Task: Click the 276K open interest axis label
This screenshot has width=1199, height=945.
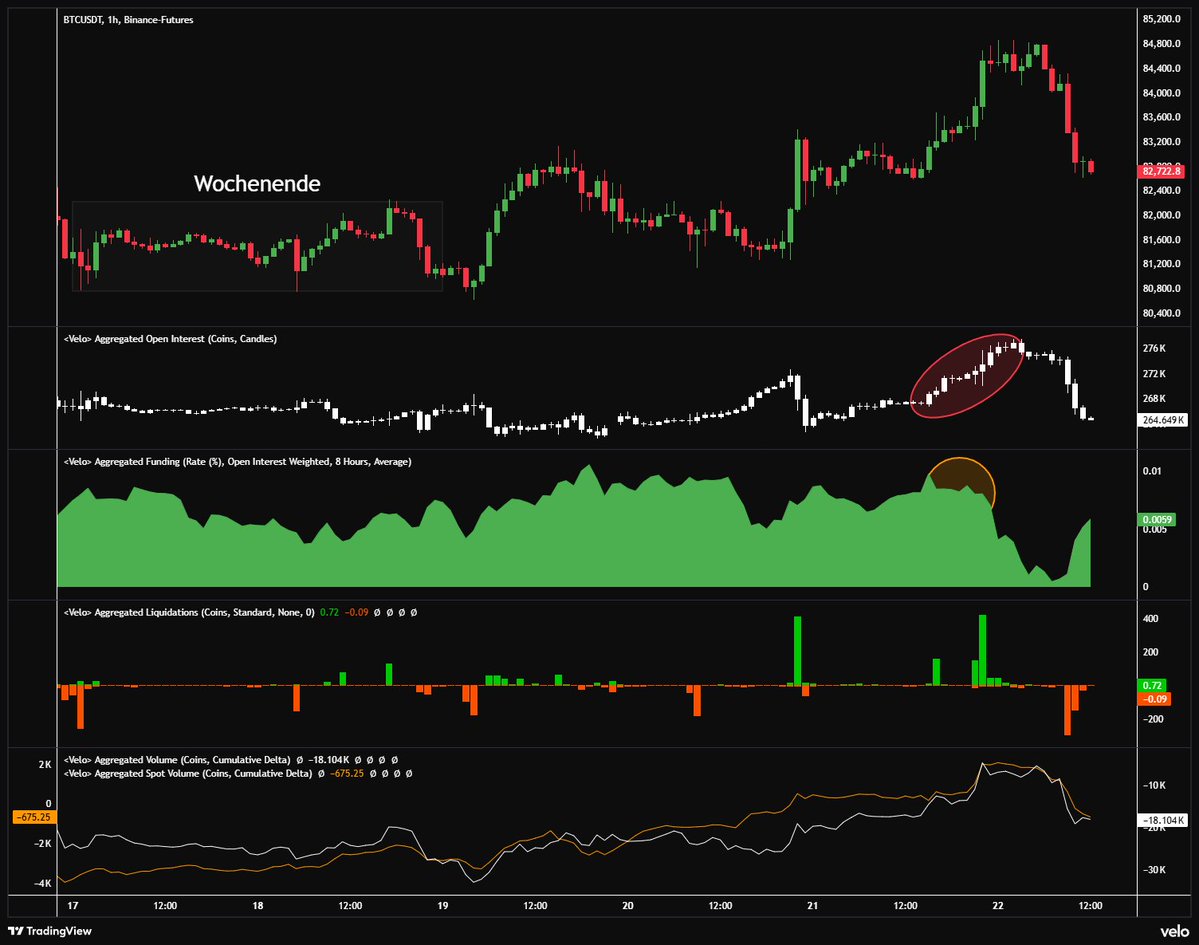Action: (x=1154, y=349)
